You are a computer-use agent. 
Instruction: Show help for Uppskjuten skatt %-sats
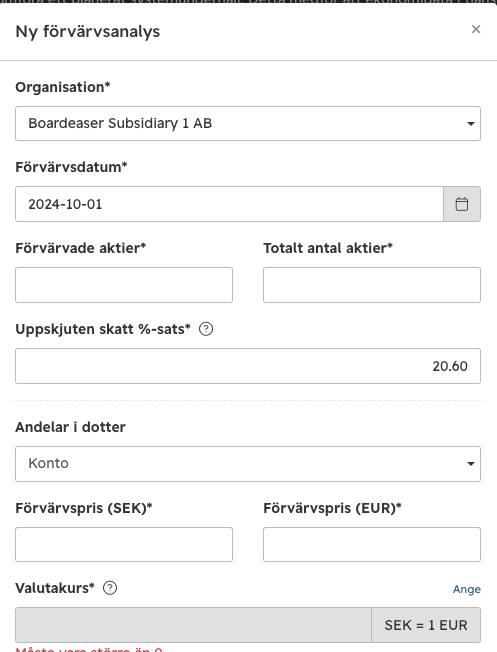[x=206, y=329]
